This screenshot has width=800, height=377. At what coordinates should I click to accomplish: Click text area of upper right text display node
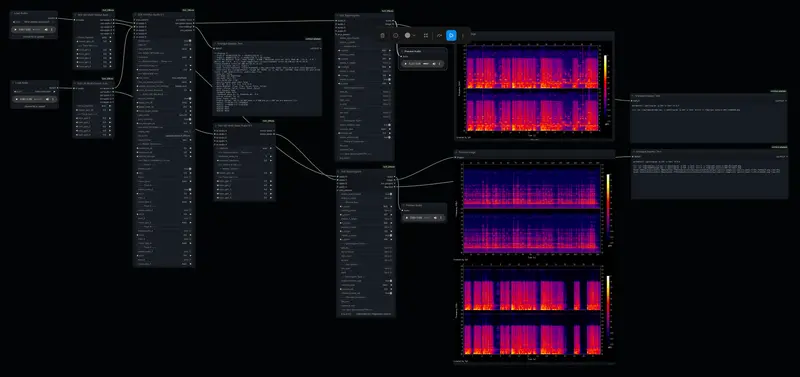(x=709, y=123)
